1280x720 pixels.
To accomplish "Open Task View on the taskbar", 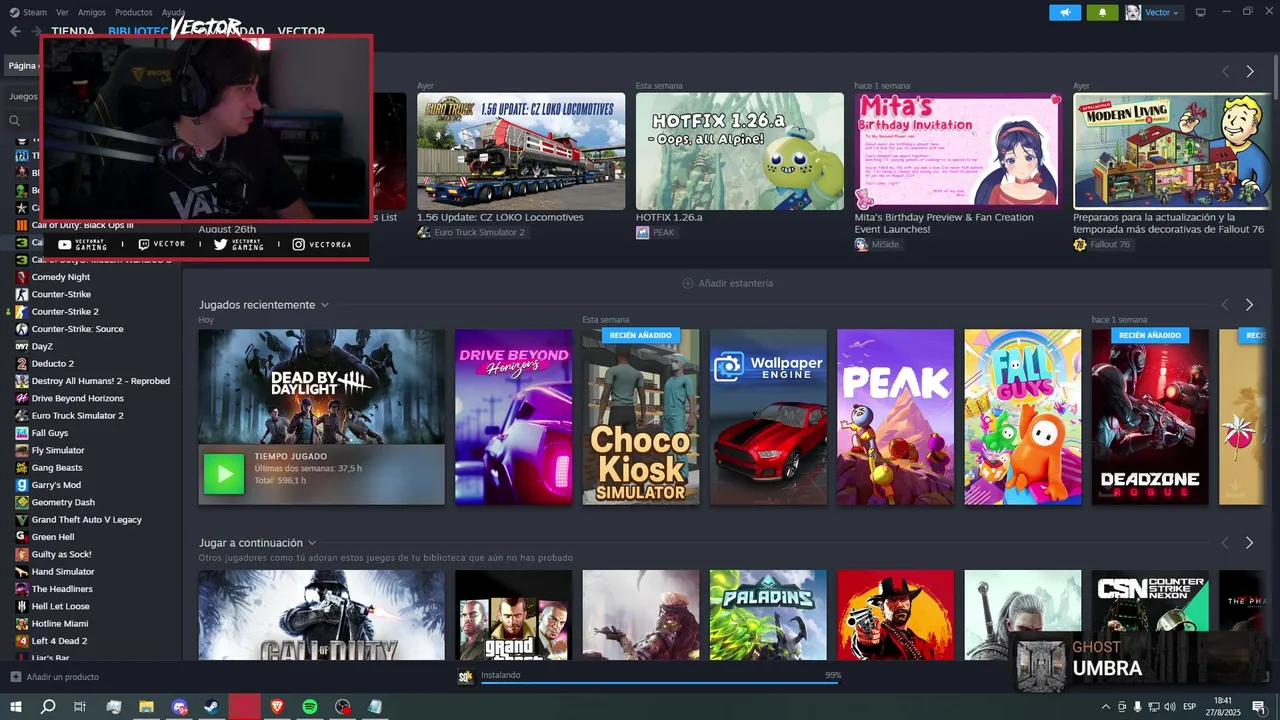I will pyautogui.click(x=80, y=706).
